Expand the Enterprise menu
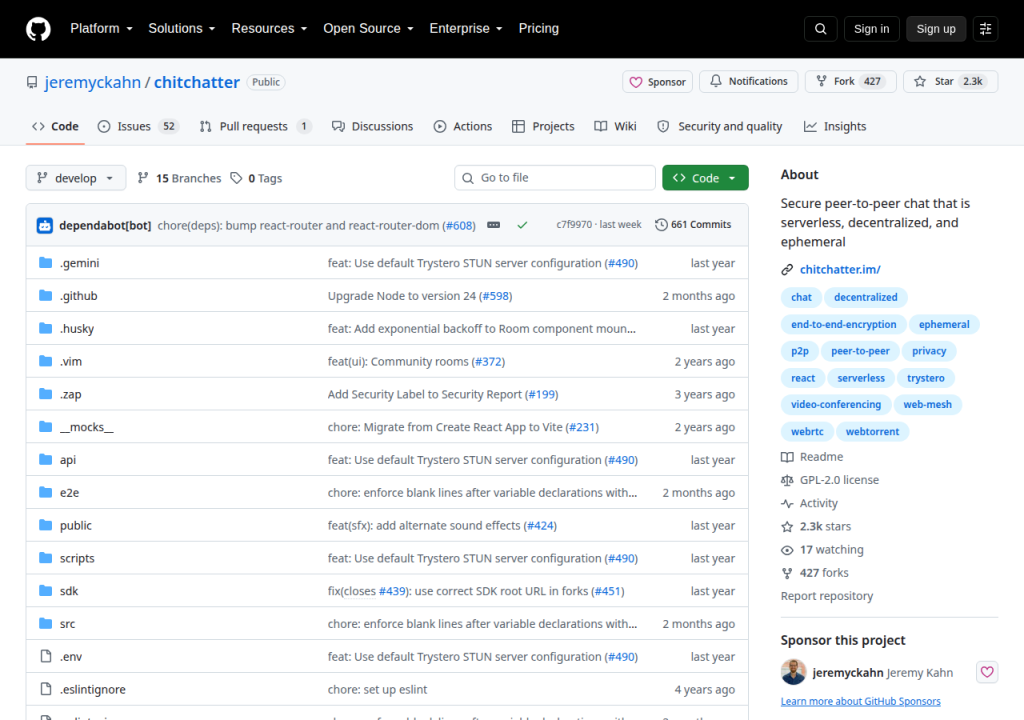The width and height of the screenshot is (1024, 720). coord(466,29)
